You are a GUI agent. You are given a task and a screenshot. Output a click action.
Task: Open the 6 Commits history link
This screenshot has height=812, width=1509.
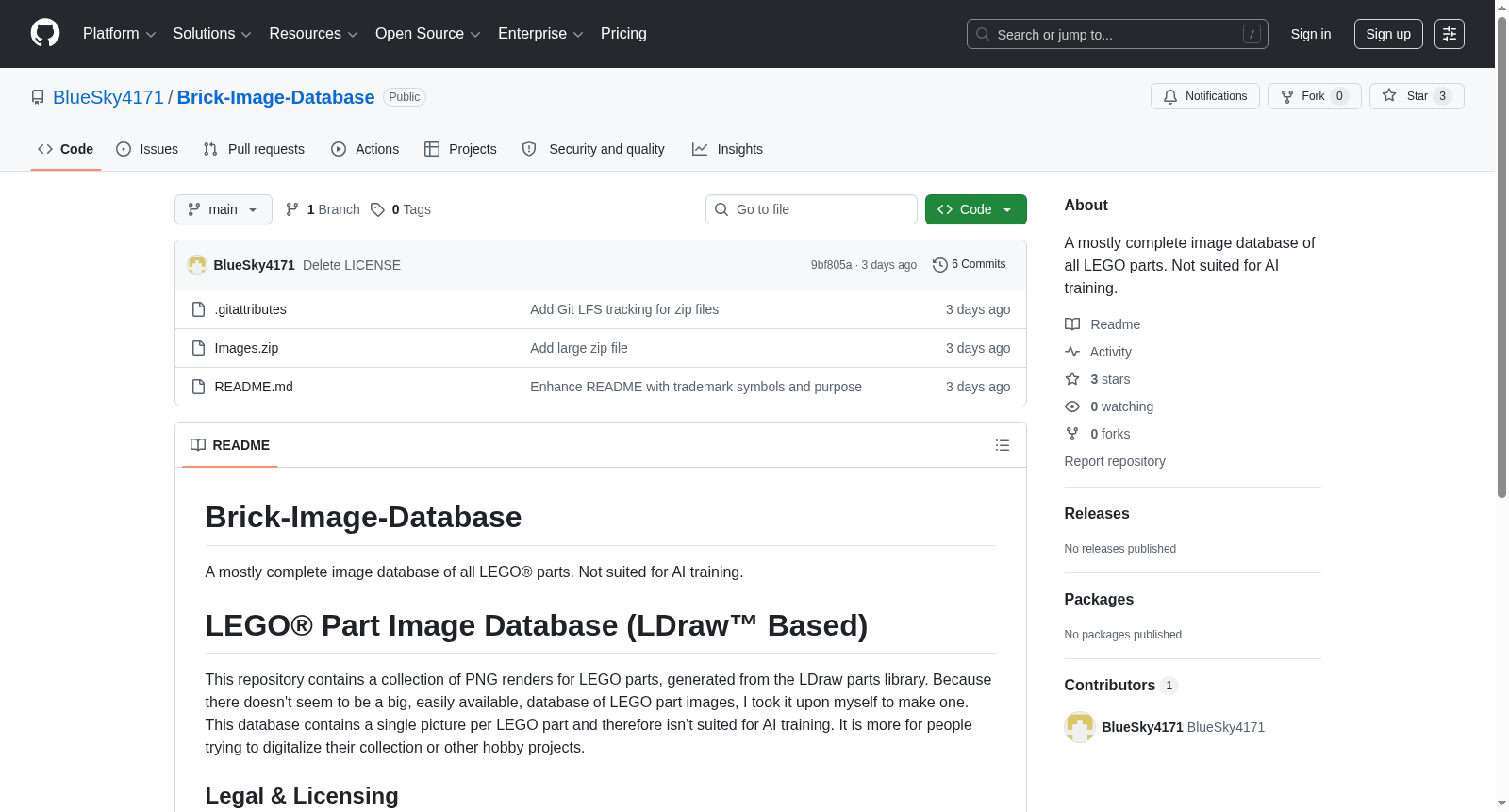pyautogui.click(x=970, y=265)
